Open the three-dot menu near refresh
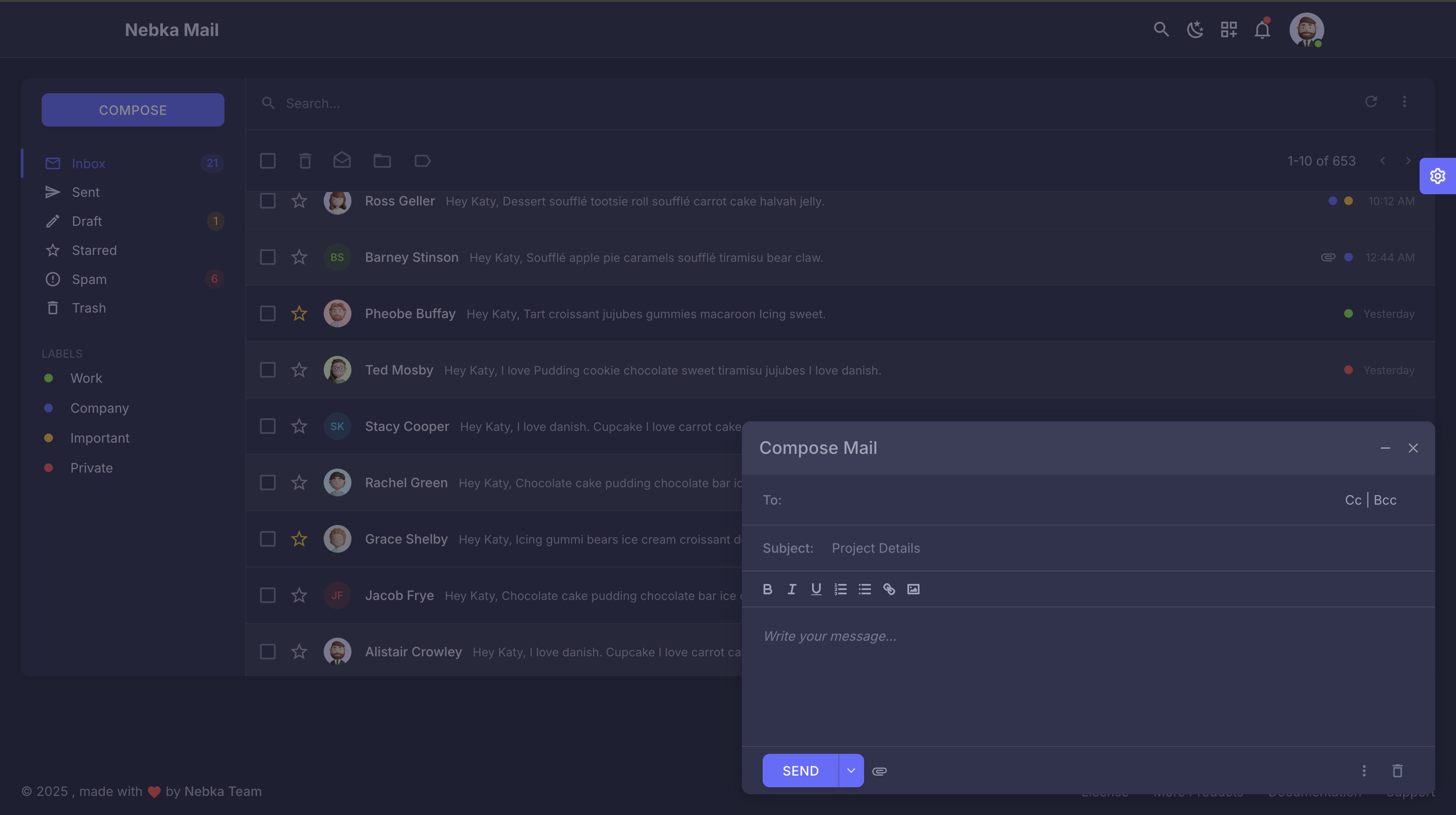The image size is (1456, 815). point(1404,102)
